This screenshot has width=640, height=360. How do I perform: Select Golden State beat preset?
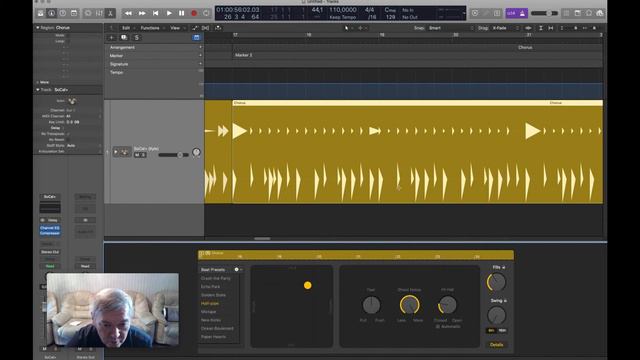pyautogui.click(x=213, y=295)
